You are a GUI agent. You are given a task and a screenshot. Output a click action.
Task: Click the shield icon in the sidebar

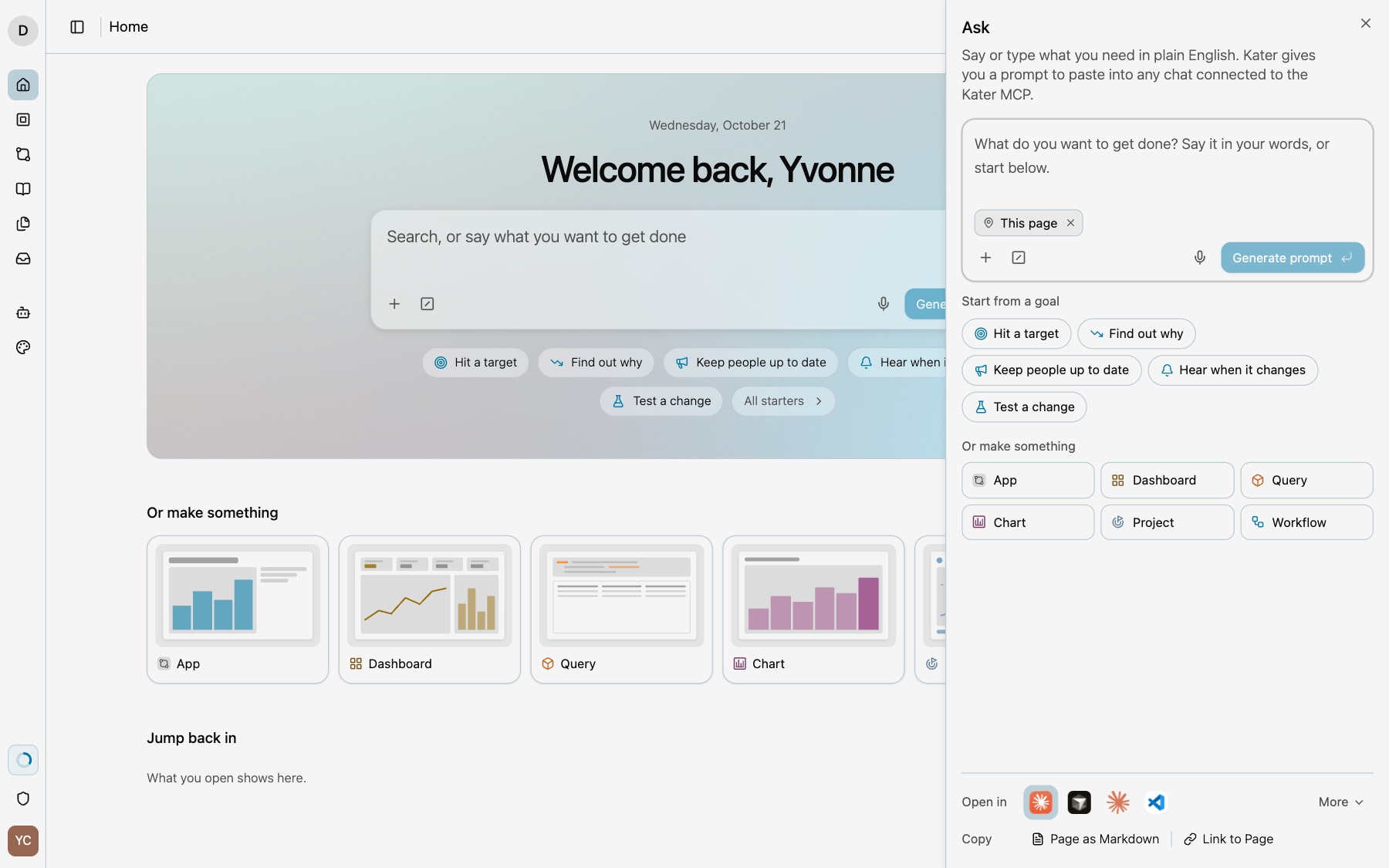click(x=23, y=799)
